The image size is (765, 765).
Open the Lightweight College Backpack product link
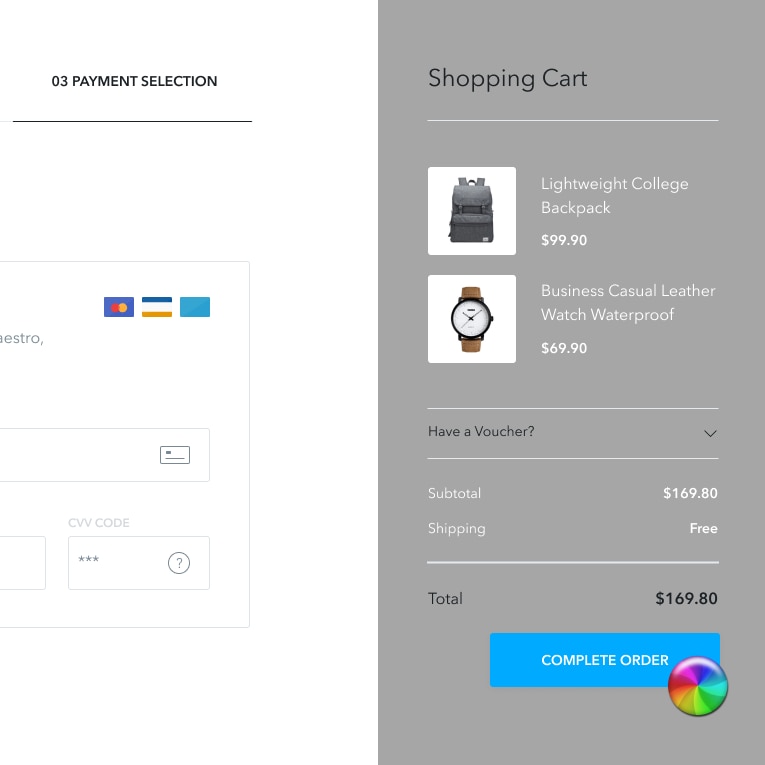point(614,196)
